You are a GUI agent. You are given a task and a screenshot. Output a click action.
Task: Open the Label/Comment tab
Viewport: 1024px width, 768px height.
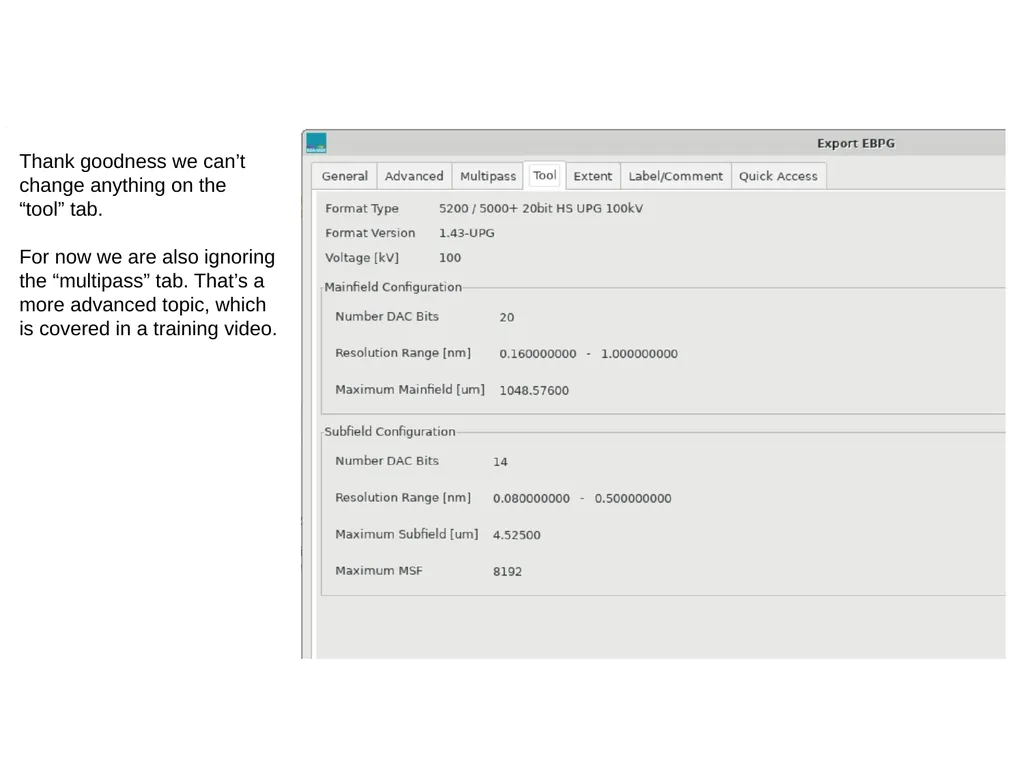pos(676,176)
